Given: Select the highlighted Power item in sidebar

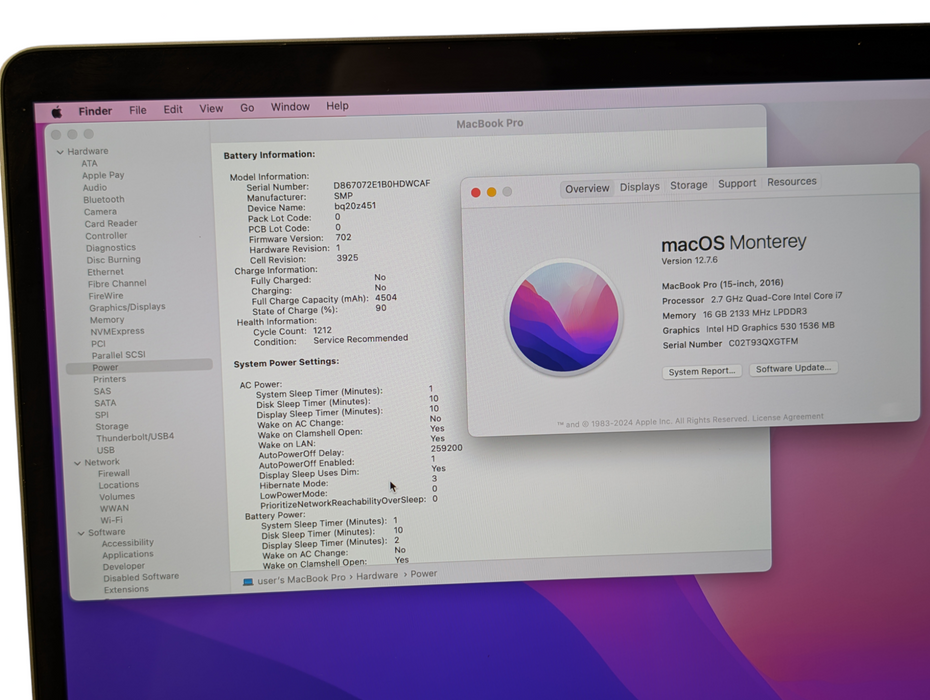Looking at the screenshot, I should 139,367.
